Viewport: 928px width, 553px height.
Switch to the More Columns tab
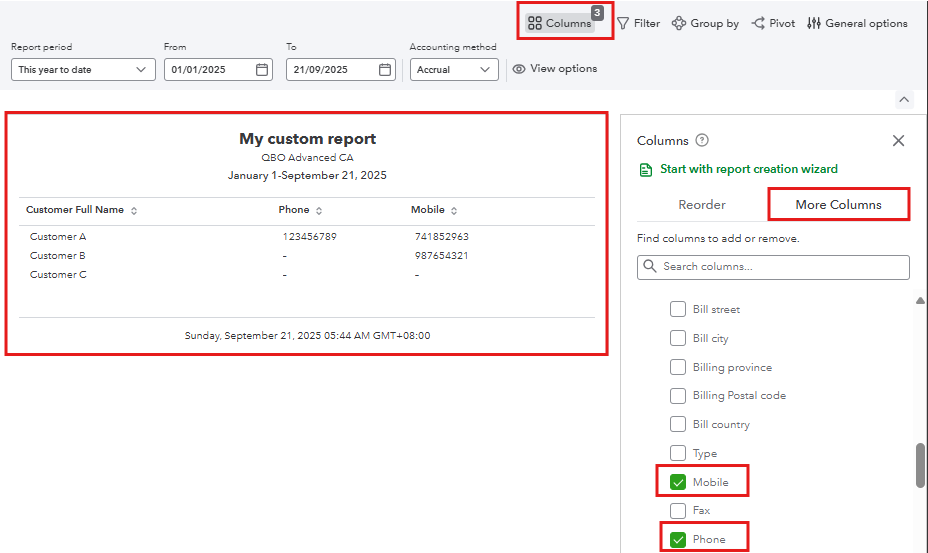coord(838,204)
